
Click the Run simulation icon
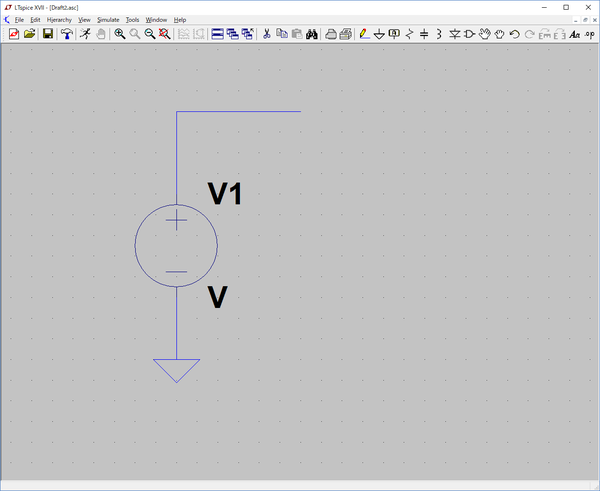point(85,34)
